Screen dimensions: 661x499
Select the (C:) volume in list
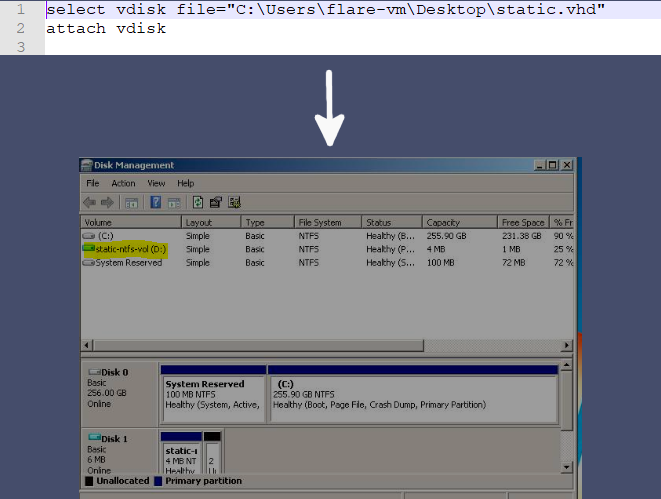pyautogui.click(x=105, y=236)
